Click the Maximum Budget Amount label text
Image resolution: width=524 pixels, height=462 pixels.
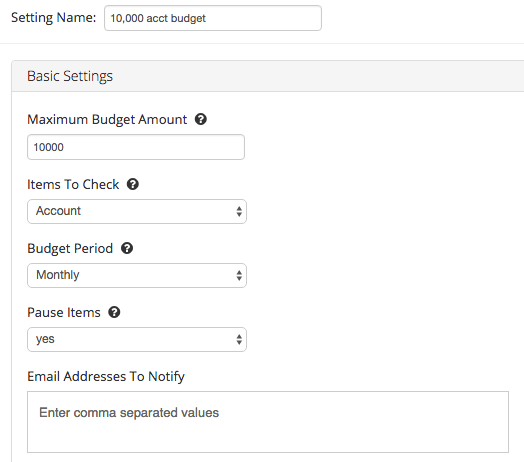(x=107, y=120)
